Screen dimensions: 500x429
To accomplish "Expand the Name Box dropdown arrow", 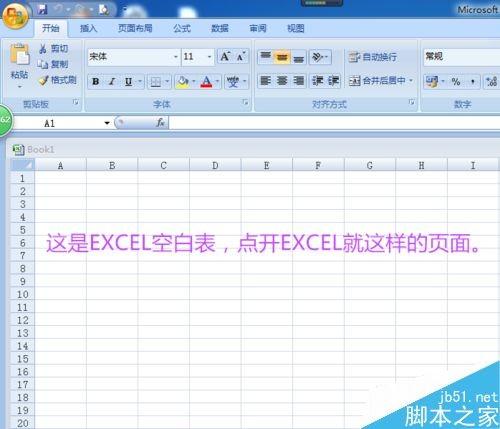I will 107,123.
